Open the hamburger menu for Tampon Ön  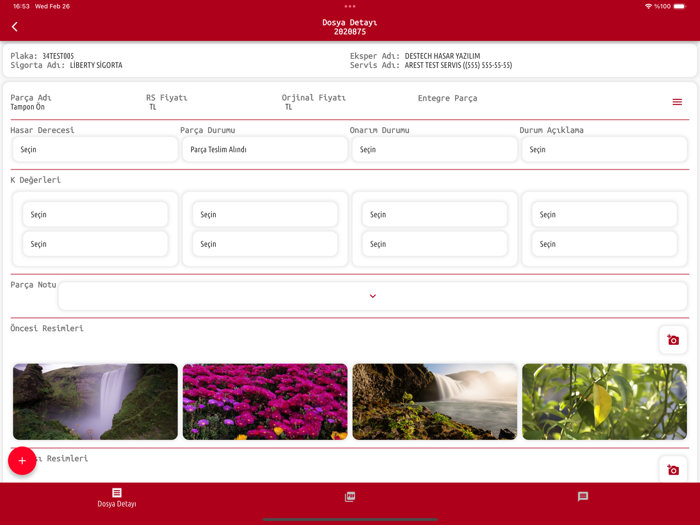click(x=677, y=102)
